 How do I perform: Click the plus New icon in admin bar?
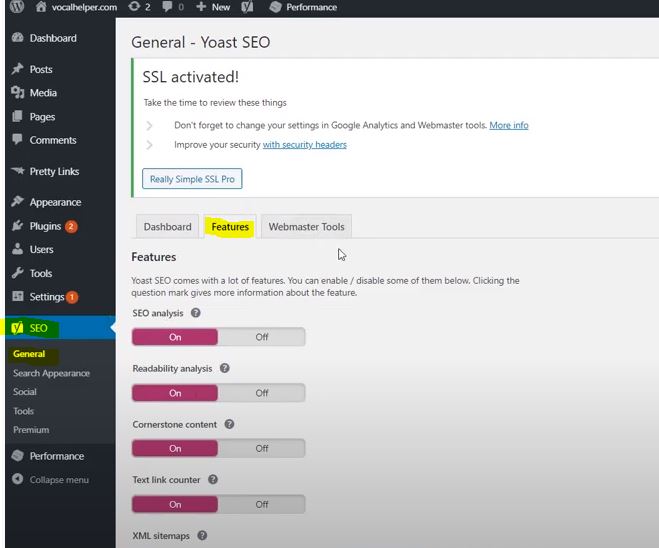(x=201, y=7)
